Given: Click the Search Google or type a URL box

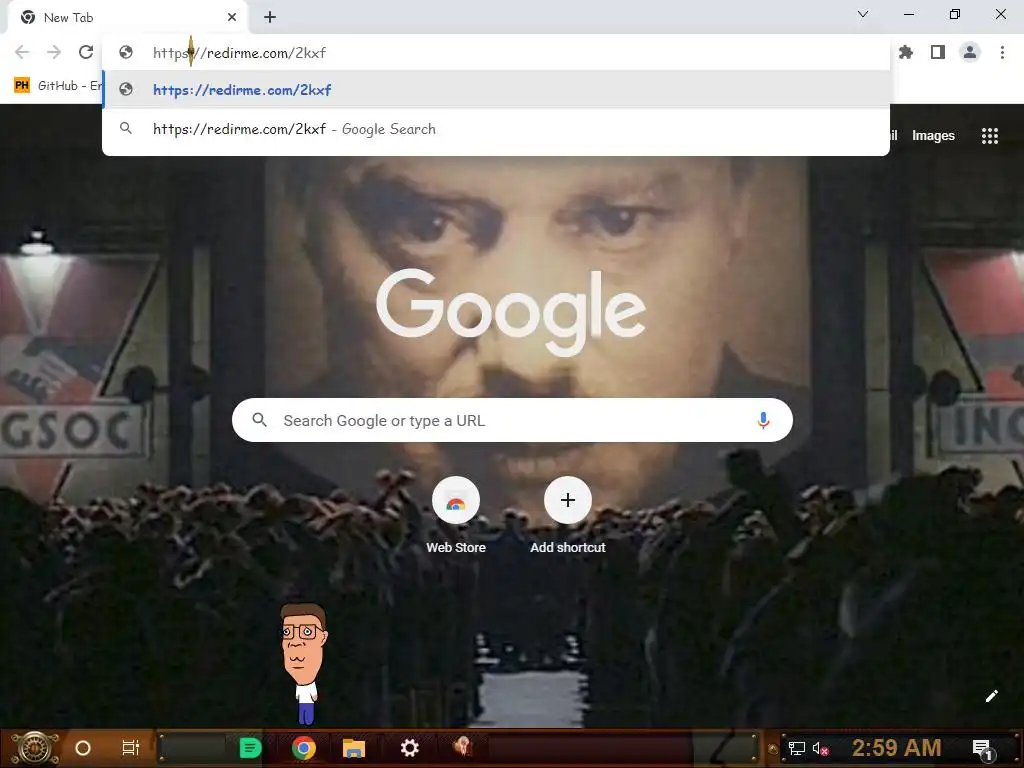Looking at the screenshot, I should click(512, 420).
